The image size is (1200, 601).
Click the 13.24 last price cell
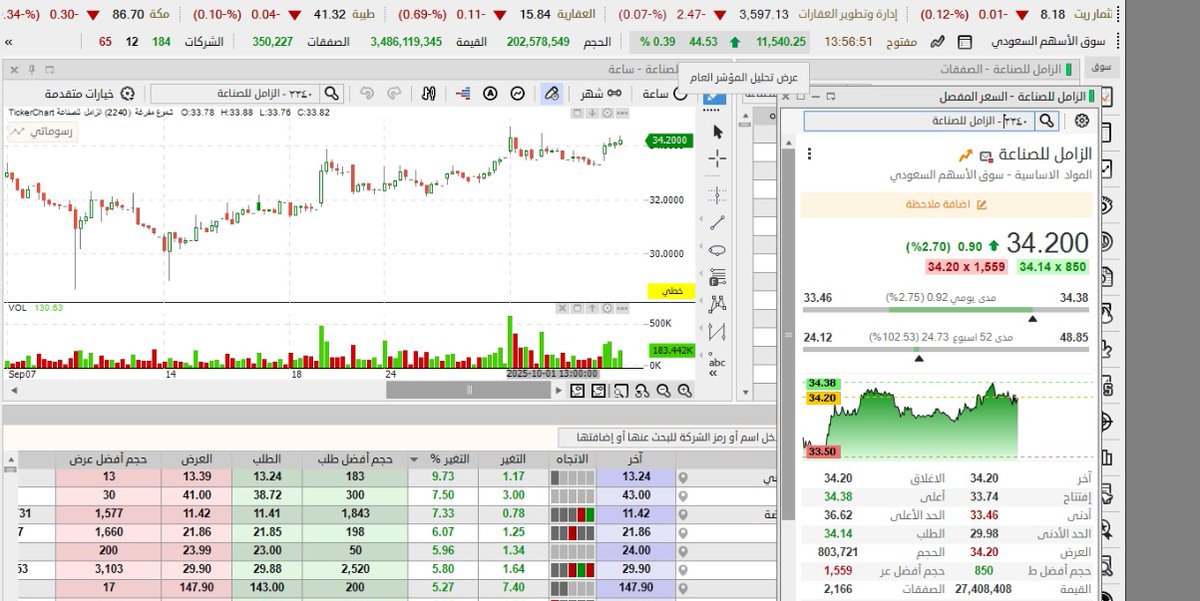(636, 477)
